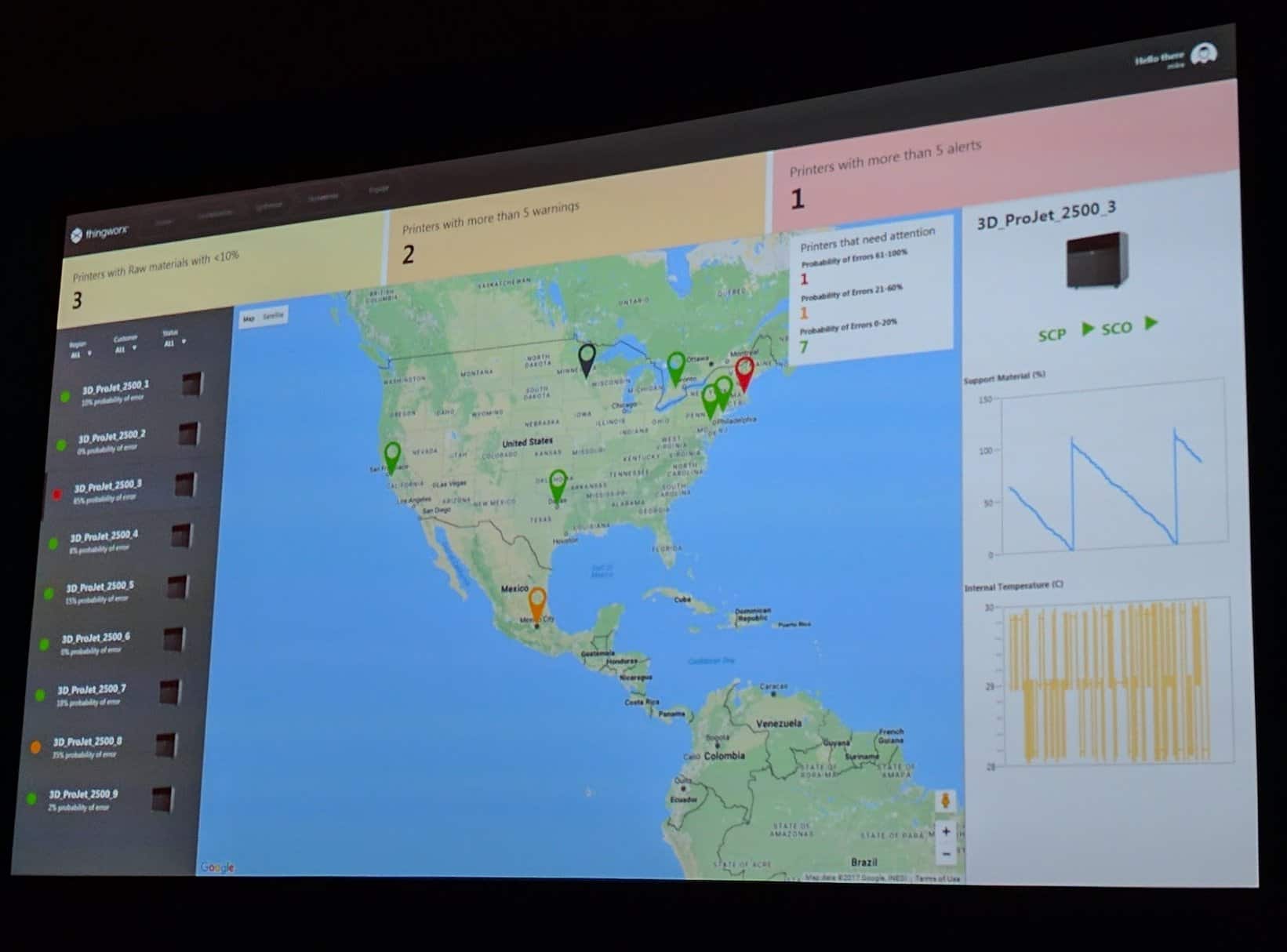Viewport: 1287px width, 952px height.
Task: Click the green status dot of 3D_ProJet_2500_5
Action: [49, 594]
